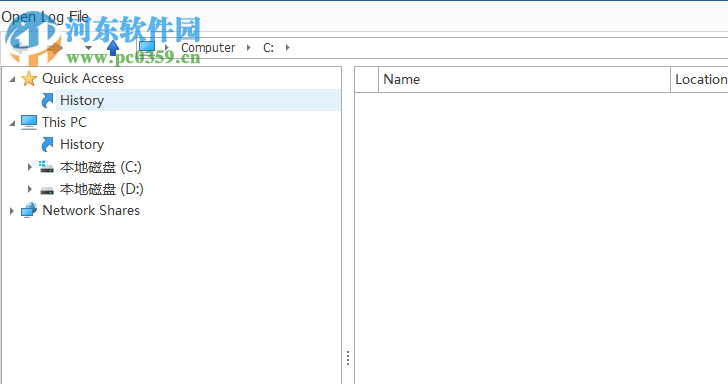The image size is (728, 384).
Task: Expand the 本地磁盘 (C:) drive node
Action: [x=30, y=167]
